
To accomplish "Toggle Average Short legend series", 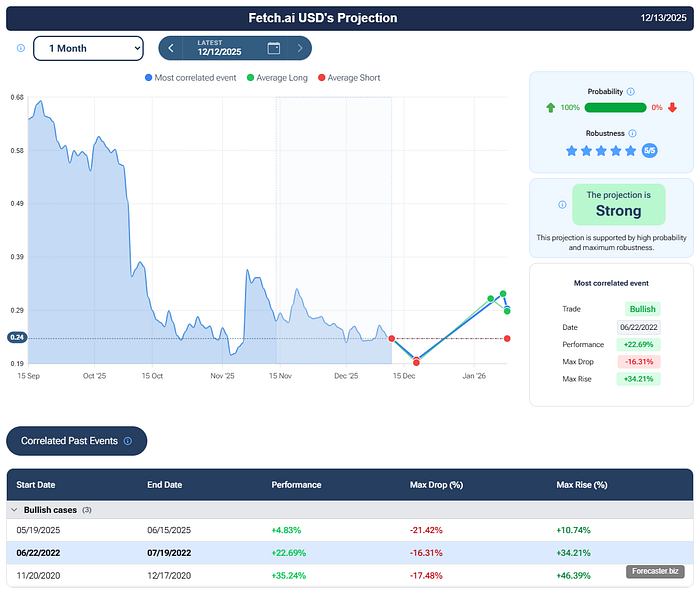I will tap(349, 78).
